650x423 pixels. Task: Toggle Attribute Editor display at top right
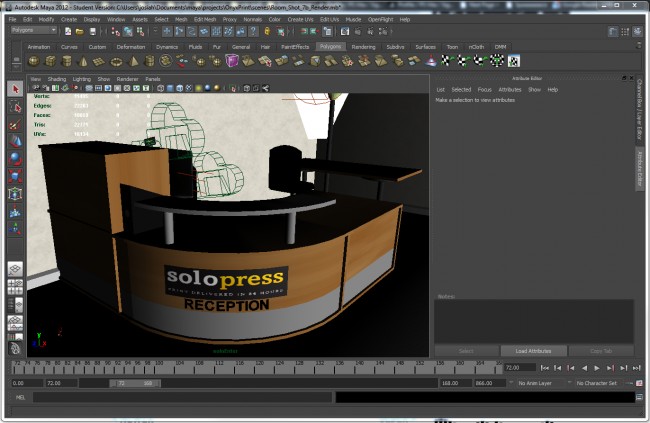coord(613,32)
